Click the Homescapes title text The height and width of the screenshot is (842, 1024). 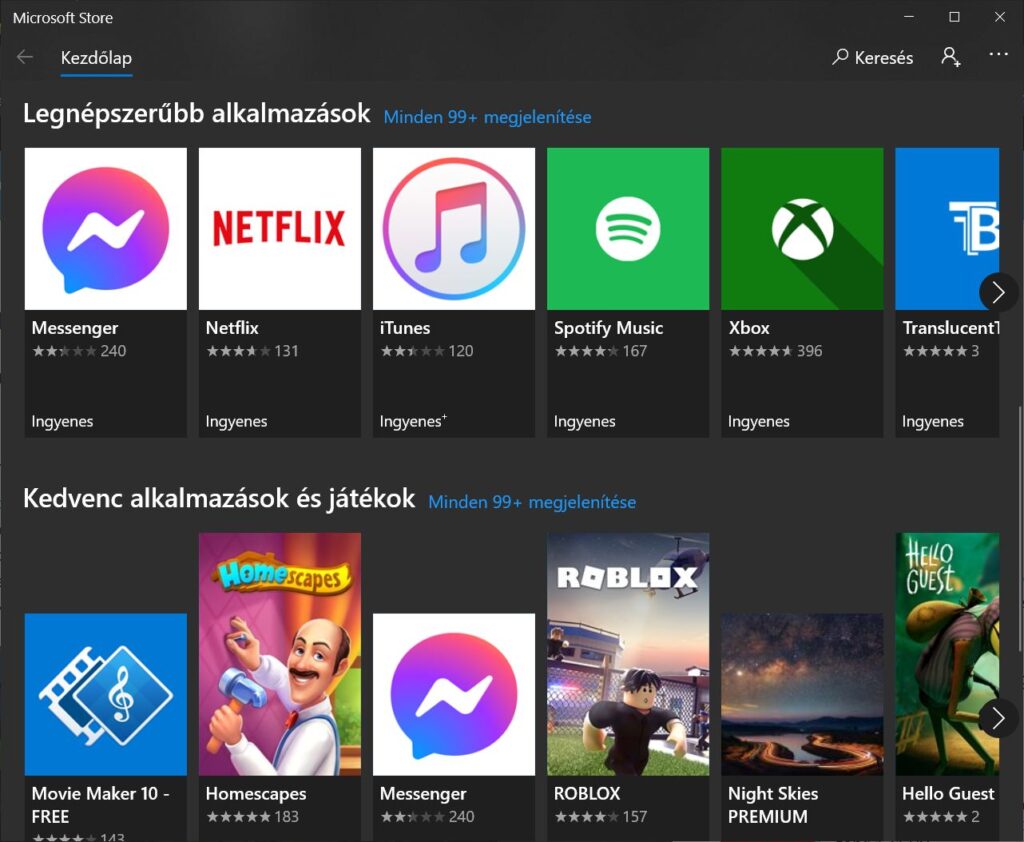click(256, 794)
